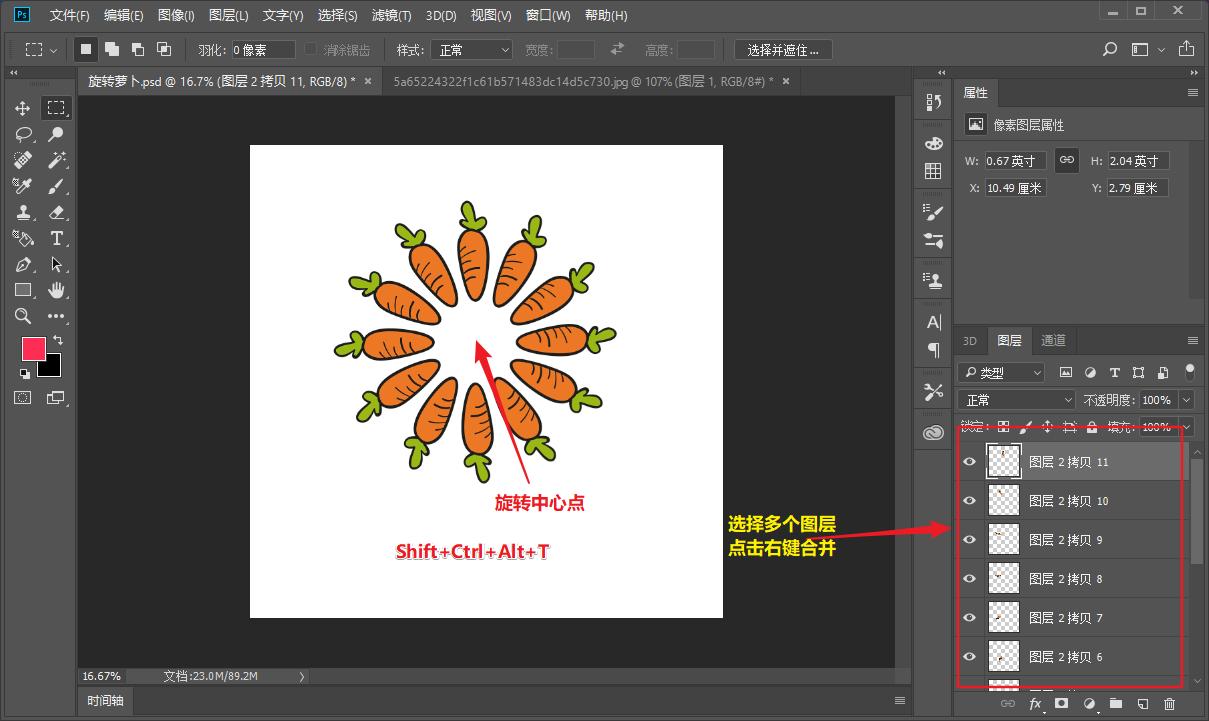1209x721 pixels.
Task: Delete layer using trash icon
Action: (x=1169, y=704)
